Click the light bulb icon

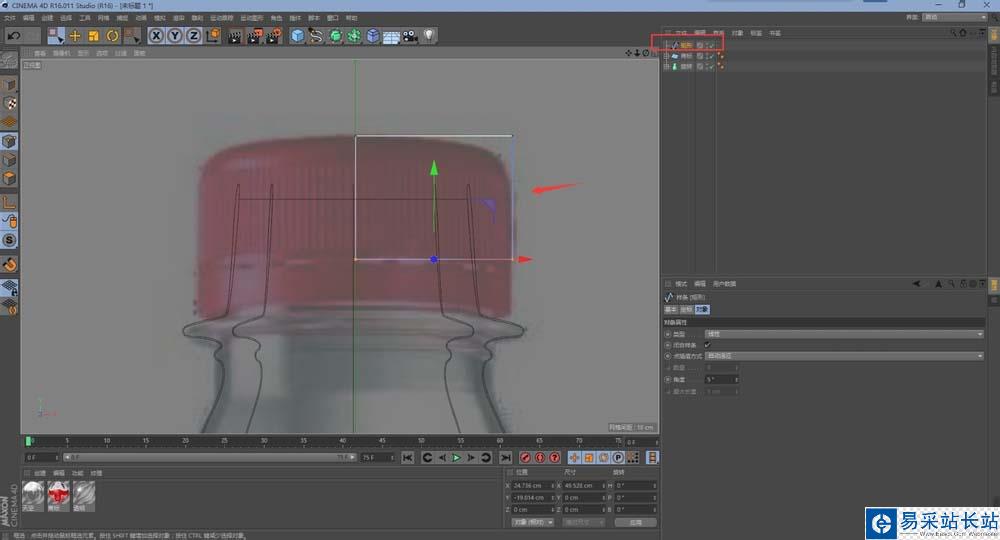coord(429,36)
